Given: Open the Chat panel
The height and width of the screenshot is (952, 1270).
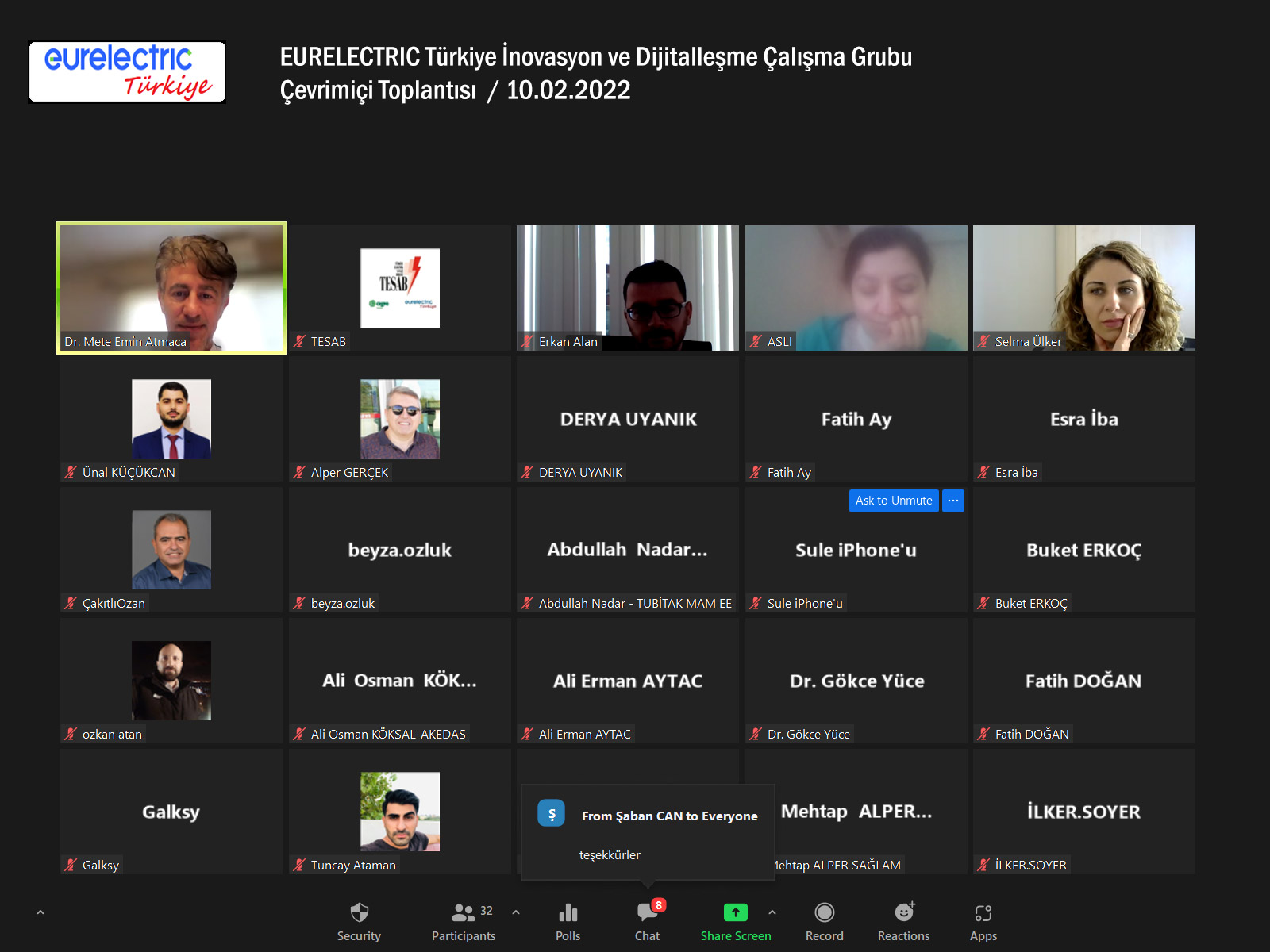Looking at the screenshot, I should pyautogui.click(x=647, y=913).
